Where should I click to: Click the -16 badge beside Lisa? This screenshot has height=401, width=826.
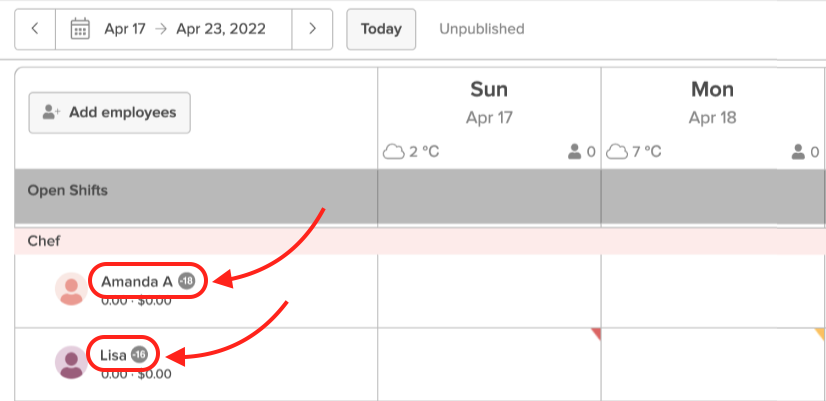[x=139, y=355]
